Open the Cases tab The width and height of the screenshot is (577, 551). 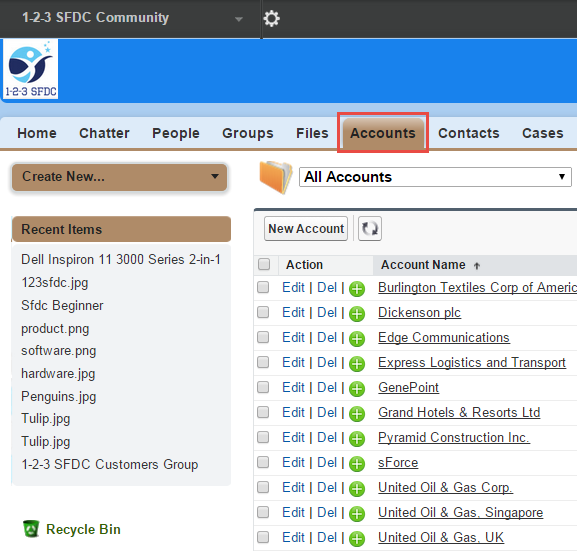pyautogui.click(x=543, y=133)
